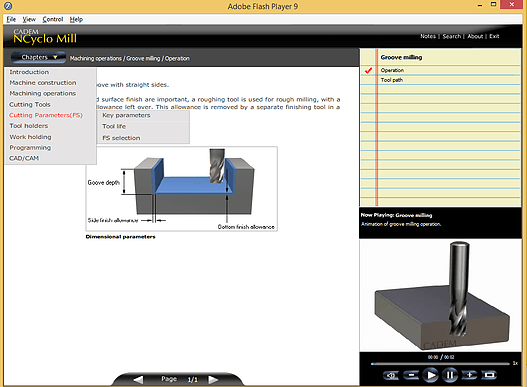Click the Now Playing: Groove milling label
This screenshot has width=527, height=387.
click(397, 215)
